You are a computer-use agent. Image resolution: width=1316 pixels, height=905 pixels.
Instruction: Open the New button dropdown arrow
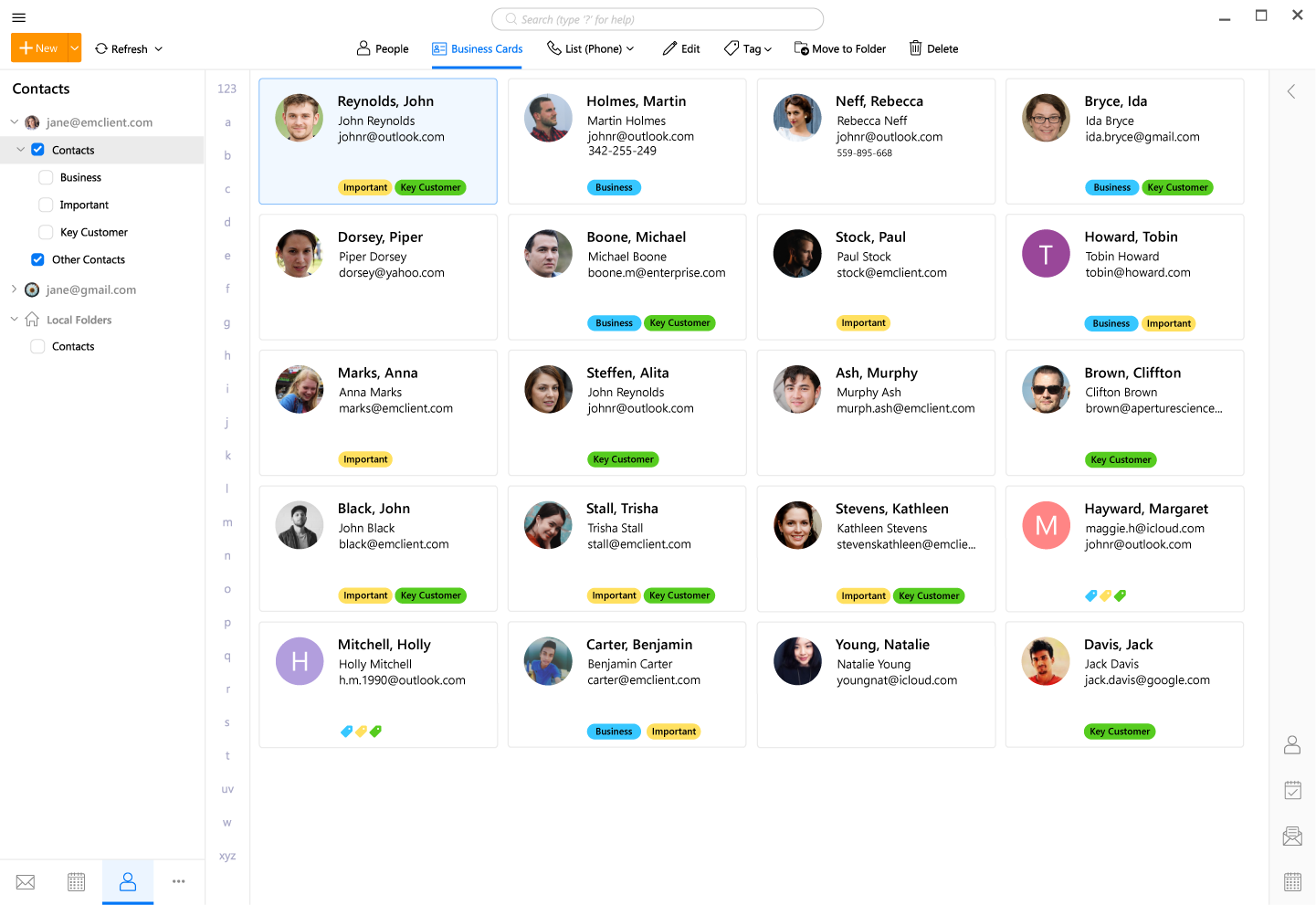pyautogui.click(x=74, y=48)
